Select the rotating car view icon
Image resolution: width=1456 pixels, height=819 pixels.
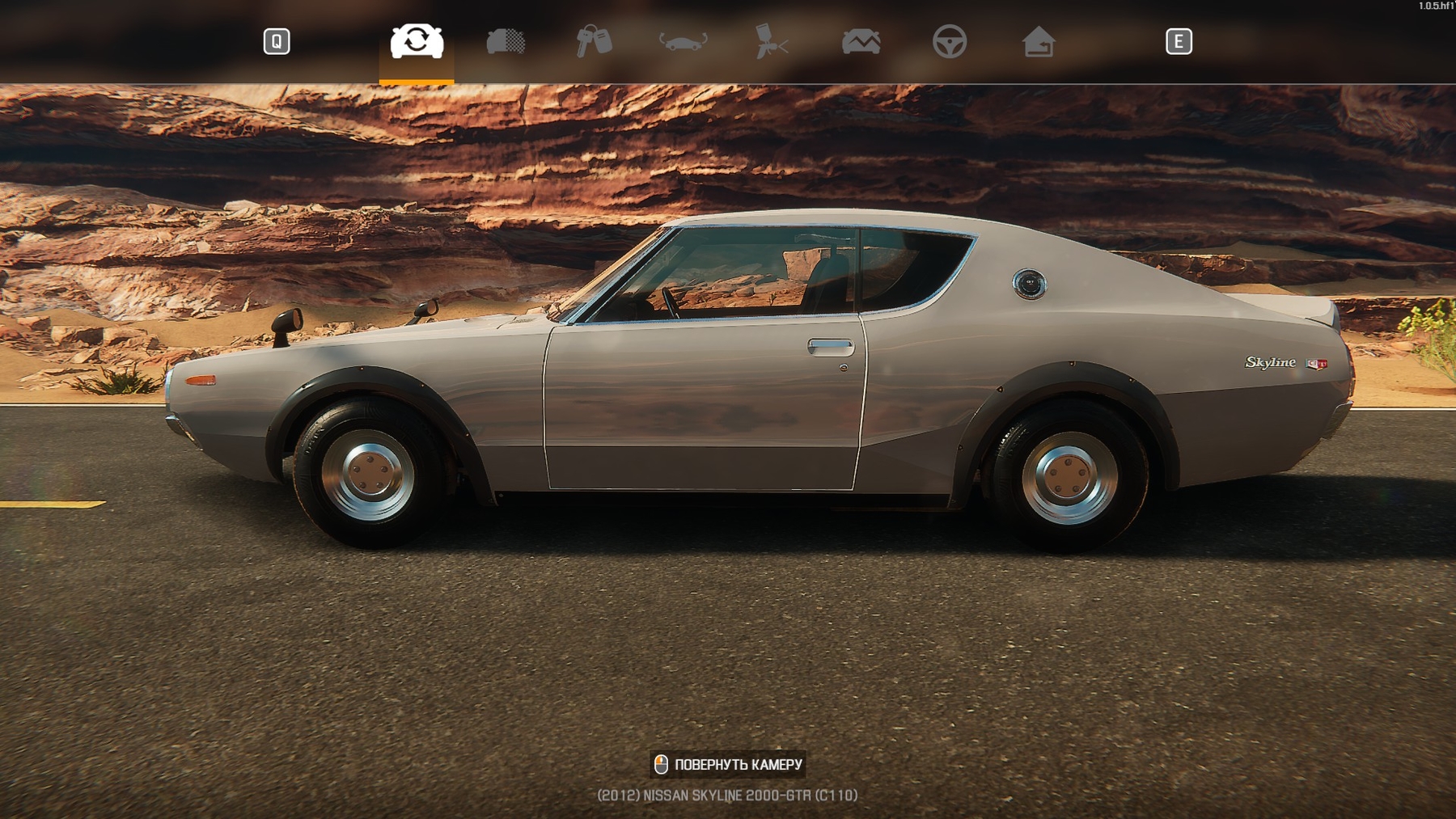[683, 41]
